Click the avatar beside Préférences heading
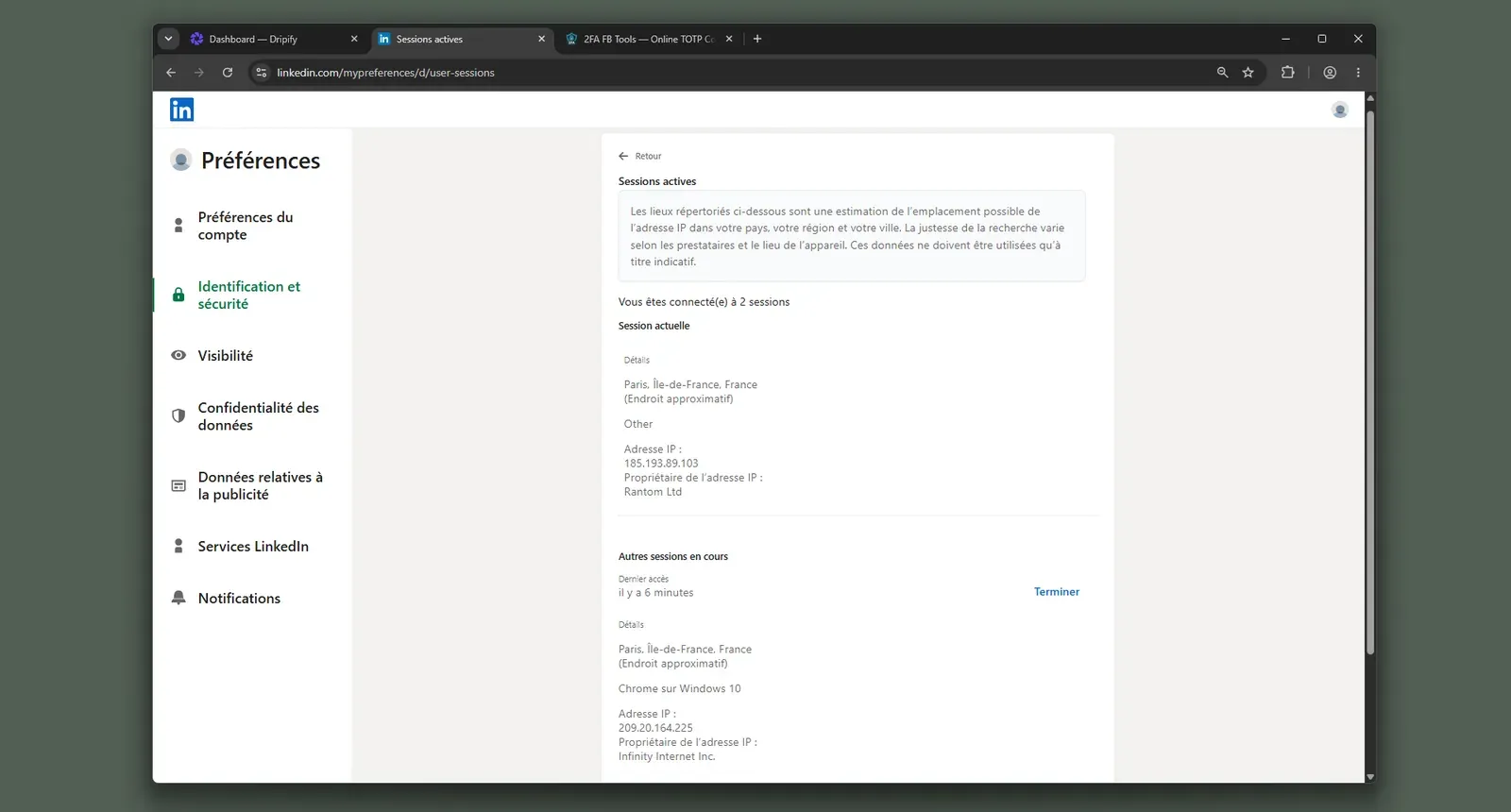This screenshot has height=812, width=1511. point(180,160)
